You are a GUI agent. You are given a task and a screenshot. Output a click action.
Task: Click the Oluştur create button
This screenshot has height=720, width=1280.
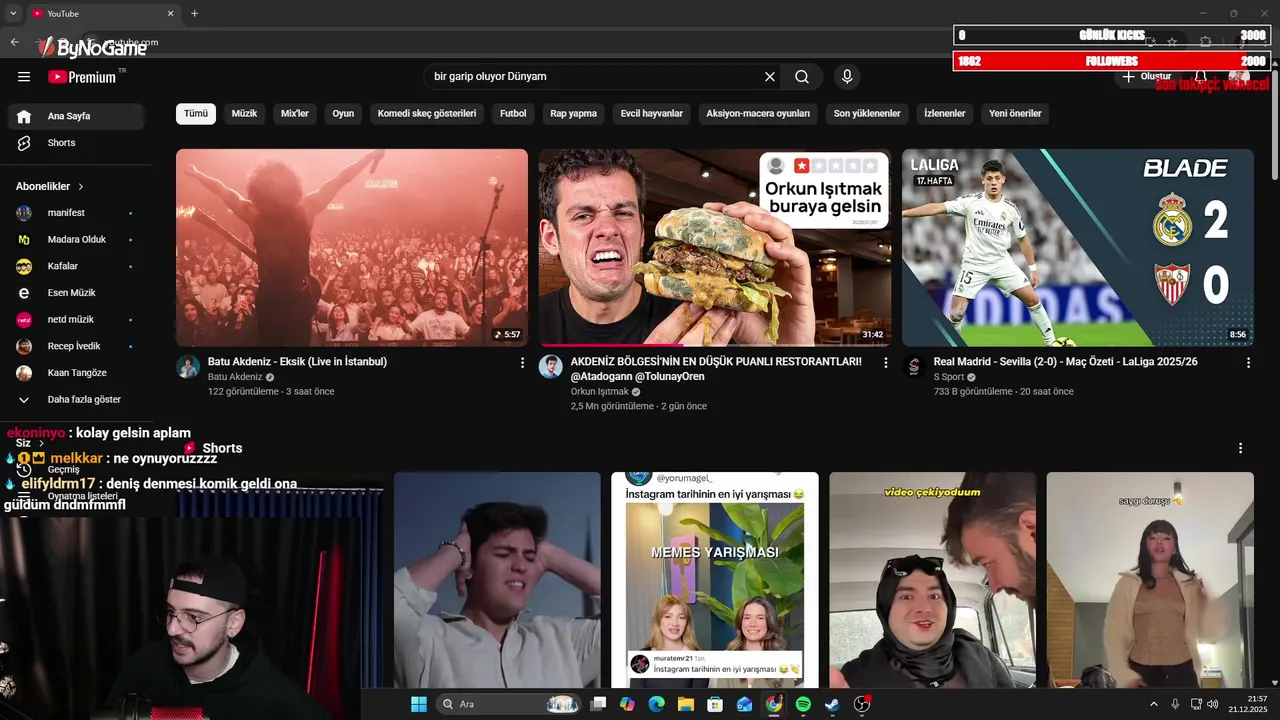[1146, 77]
